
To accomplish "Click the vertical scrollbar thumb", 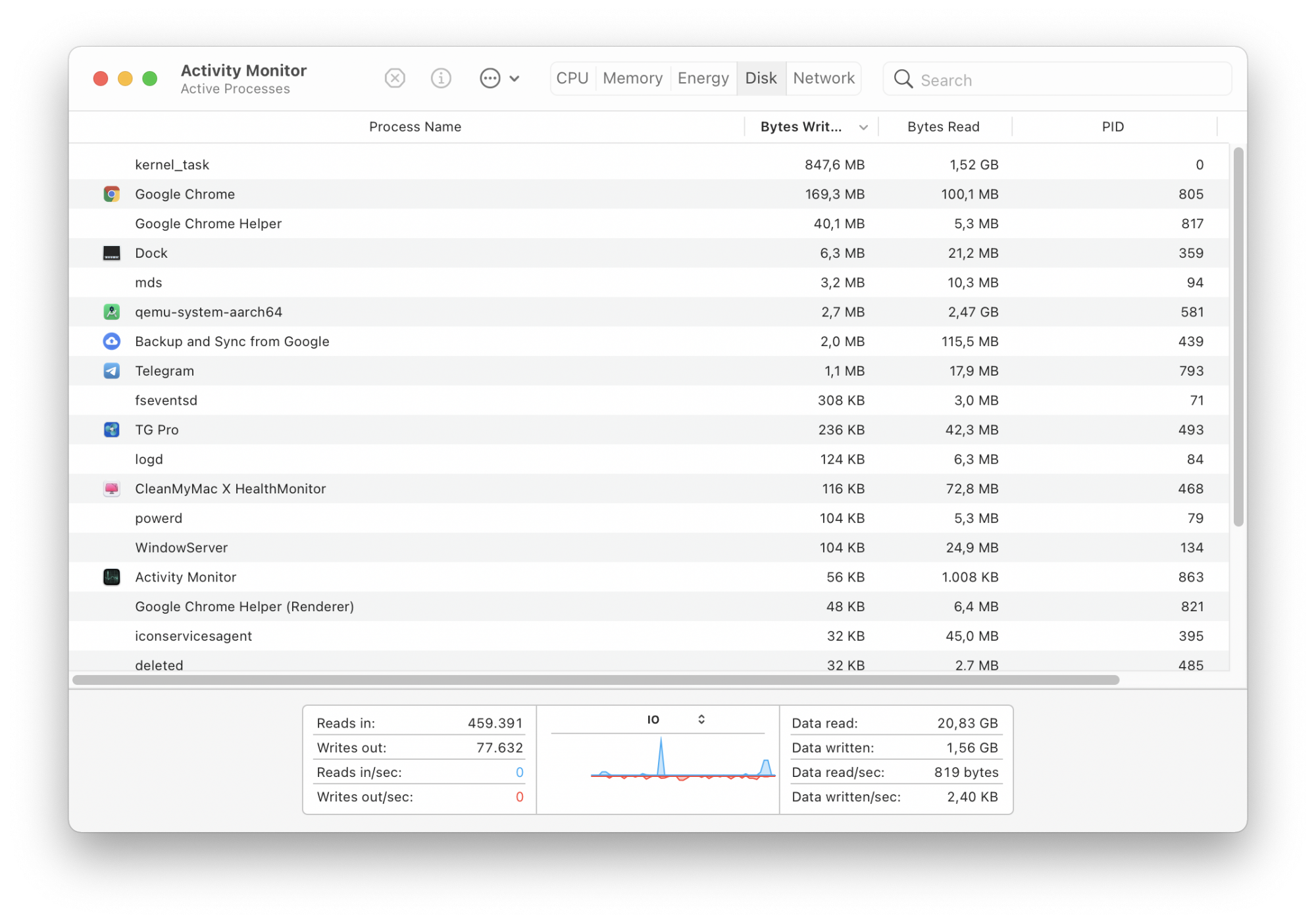I will [x=1238, y=336].
